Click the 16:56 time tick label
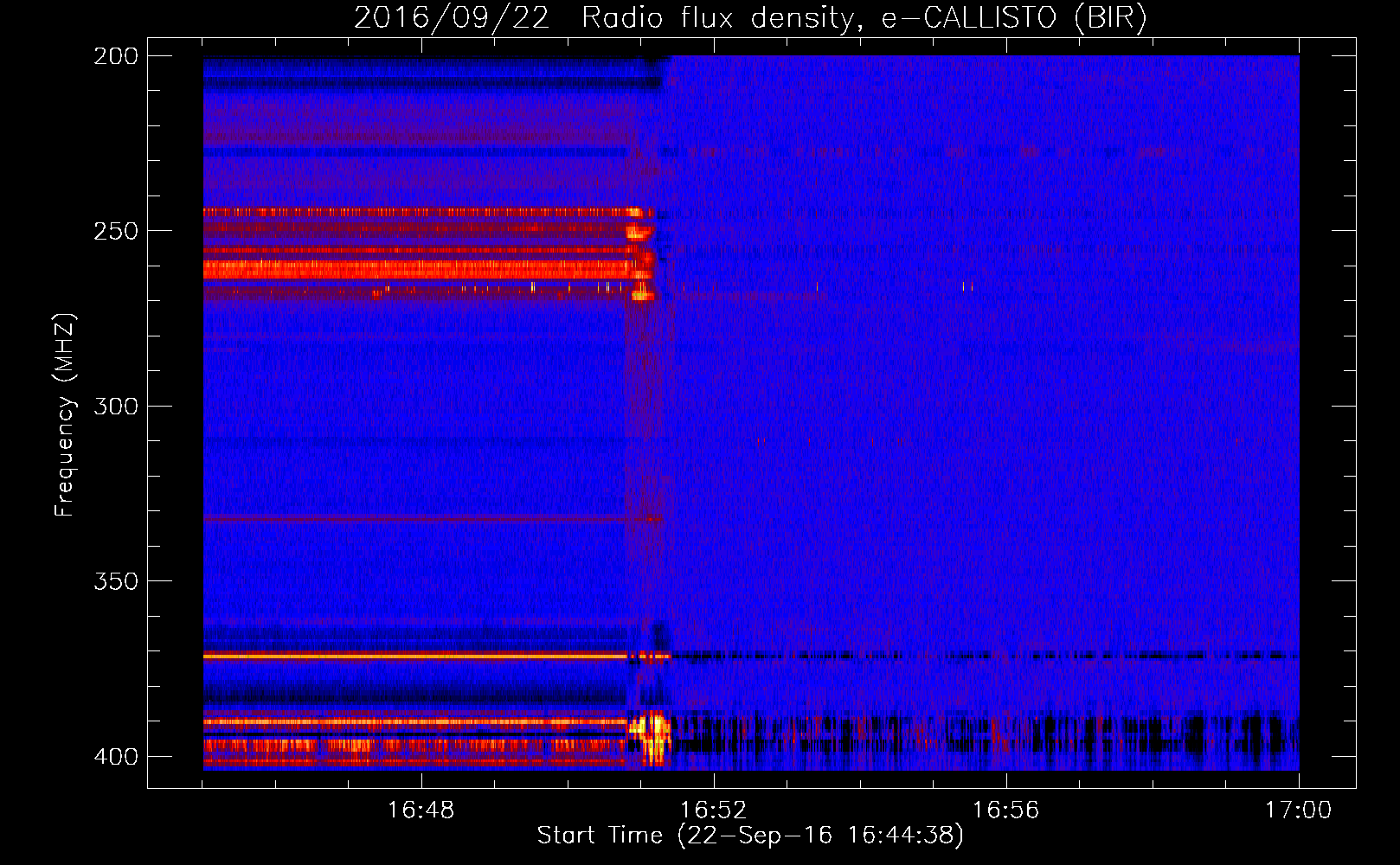Screen dimensions: 1400x865 1005,811
